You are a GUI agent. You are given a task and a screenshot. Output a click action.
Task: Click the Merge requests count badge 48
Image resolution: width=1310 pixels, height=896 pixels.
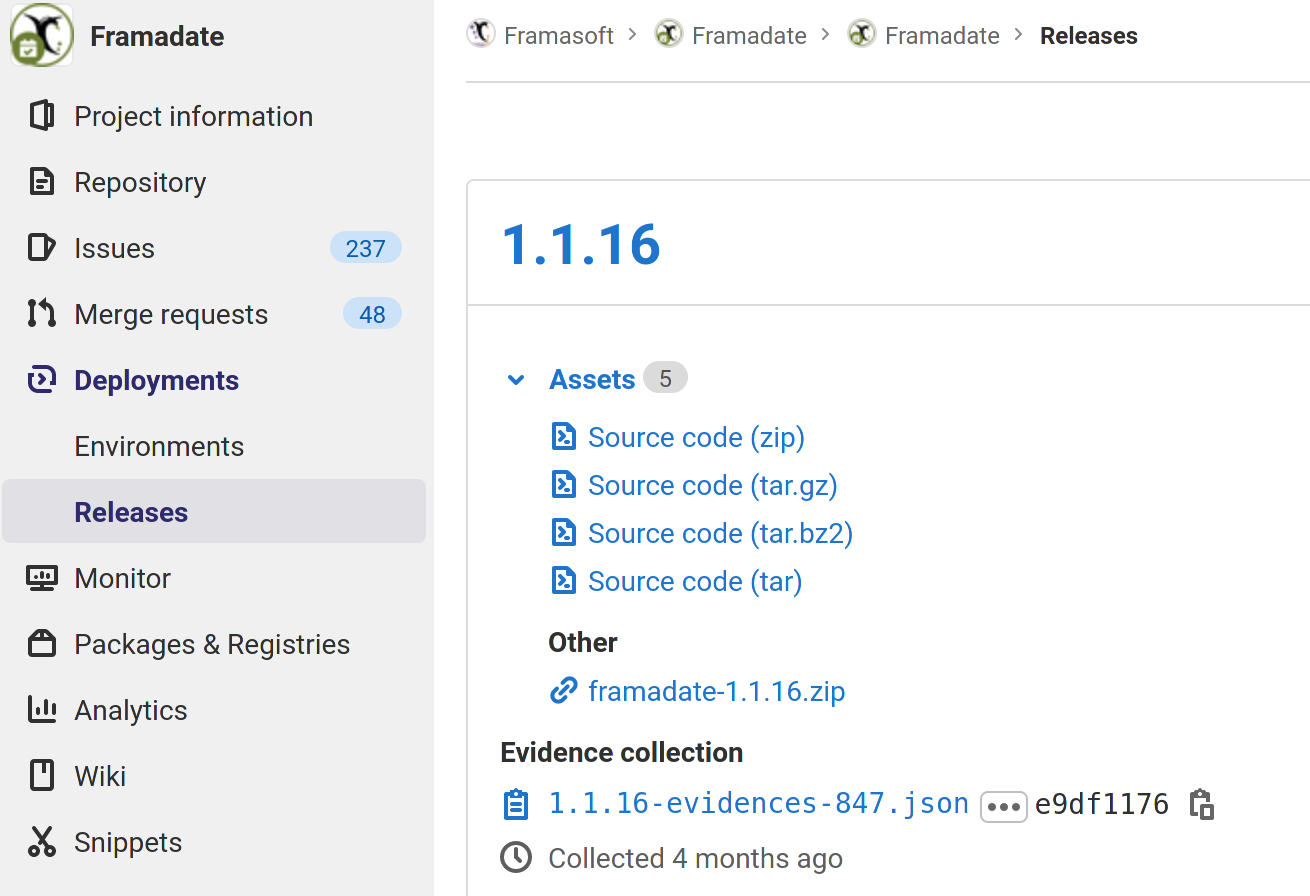click(x=372, y=314)
